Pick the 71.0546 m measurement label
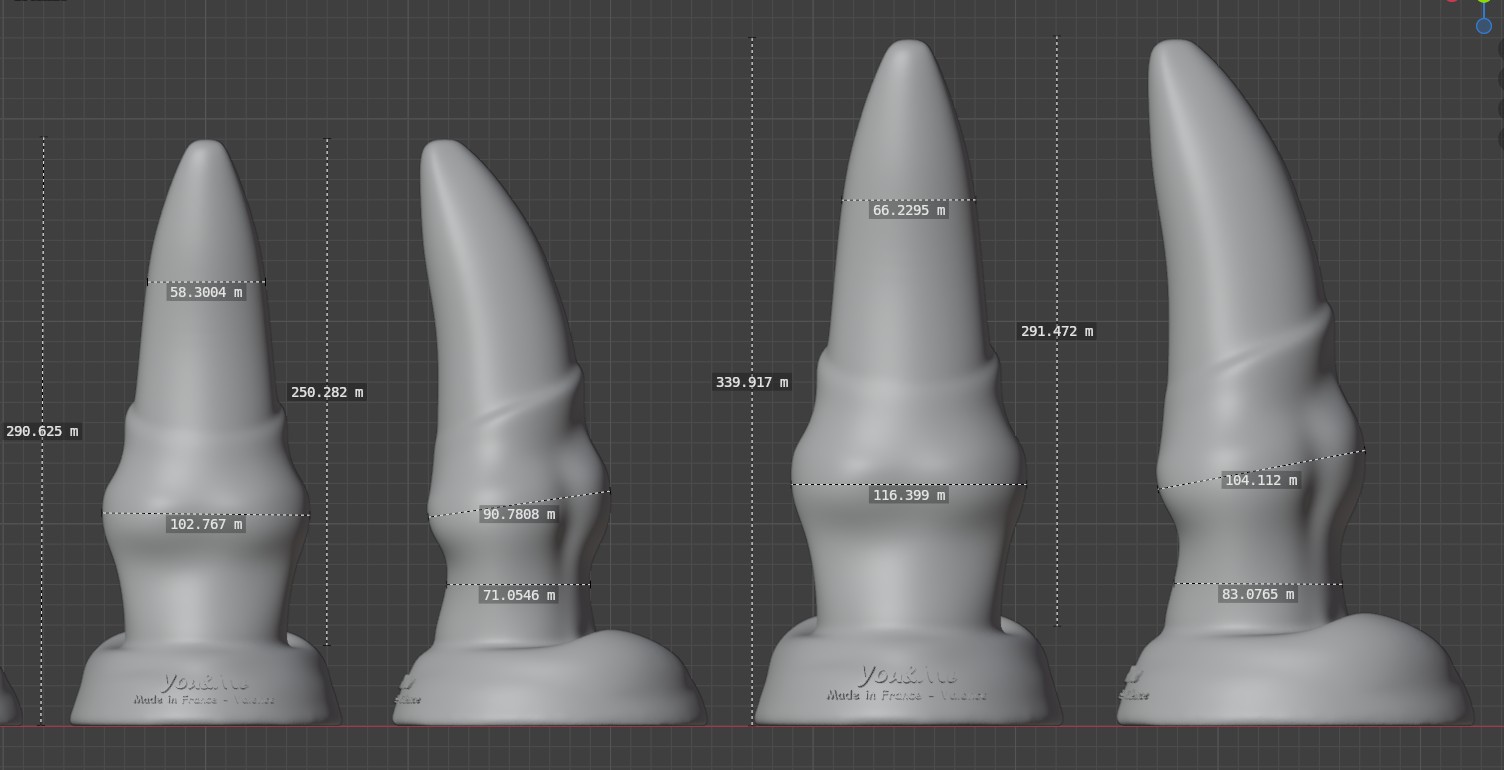Screen dimensions: 1504x770 pyautogui.click(x=519, y=595)
